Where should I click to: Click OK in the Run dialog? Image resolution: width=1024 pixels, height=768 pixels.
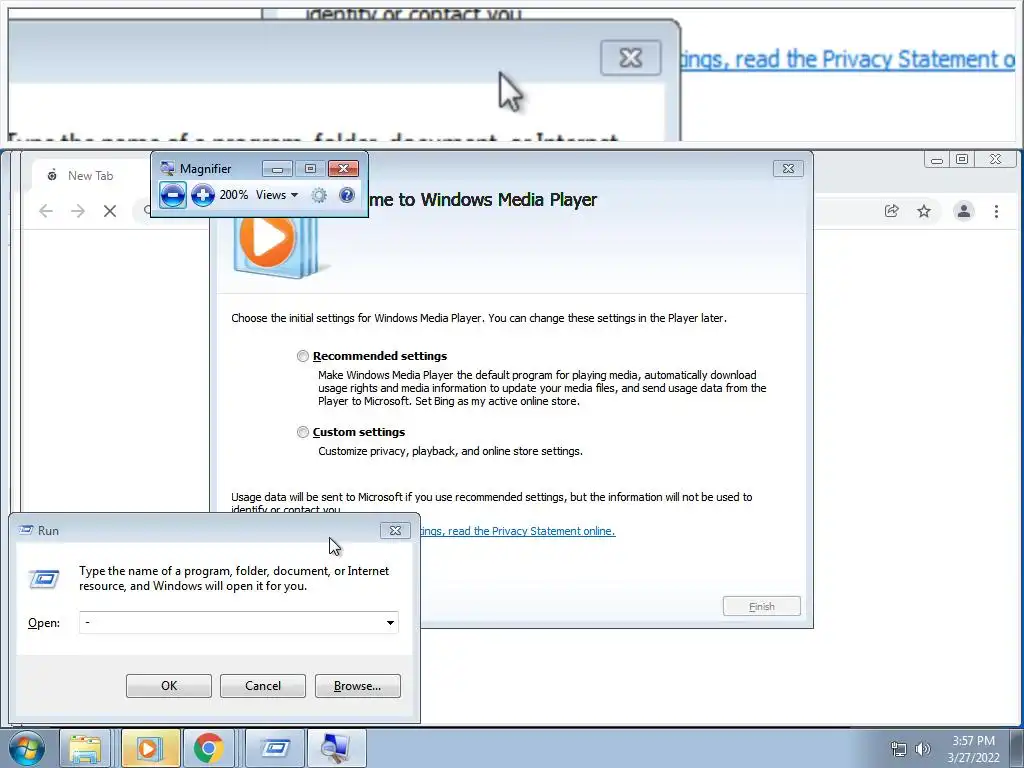click(x=168, y=686)
